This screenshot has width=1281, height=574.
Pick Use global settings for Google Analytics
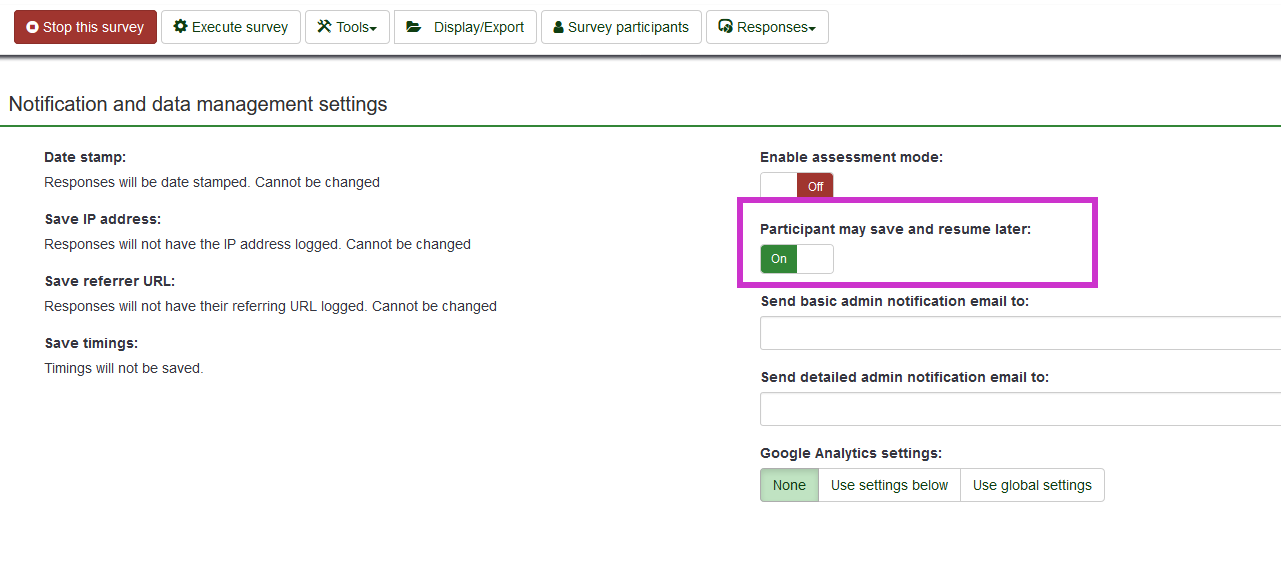pyautogui.click(x=1032, y=485)
